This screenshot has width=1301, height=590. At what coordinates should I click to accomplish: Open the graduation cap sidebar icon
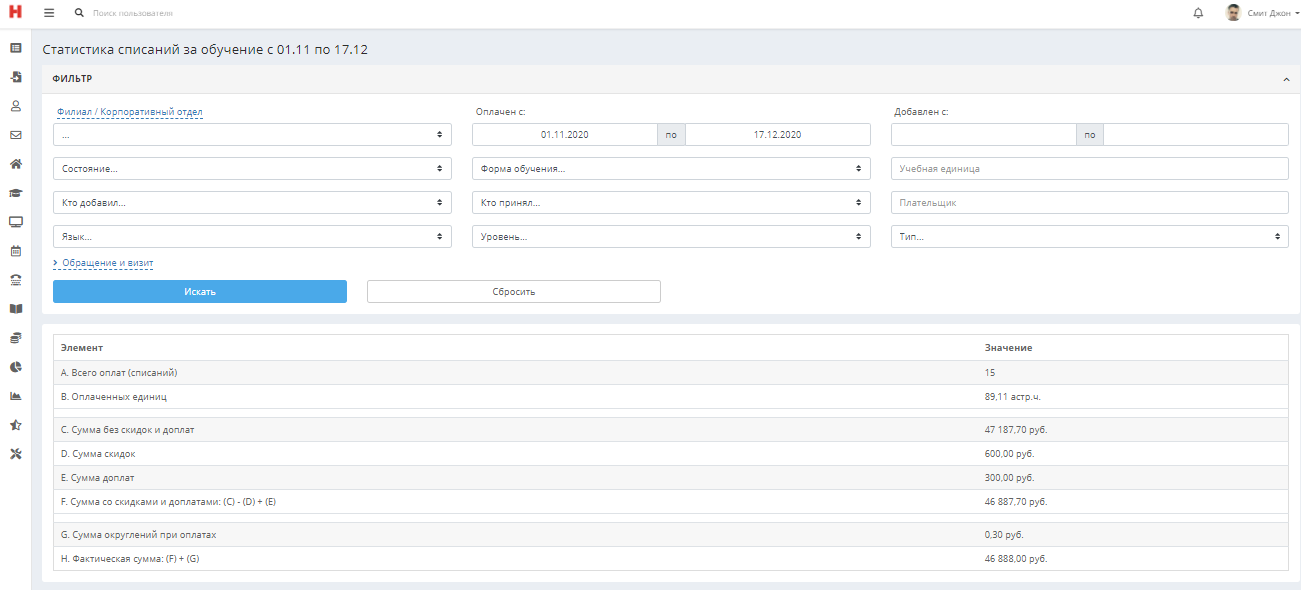[16, 193]
